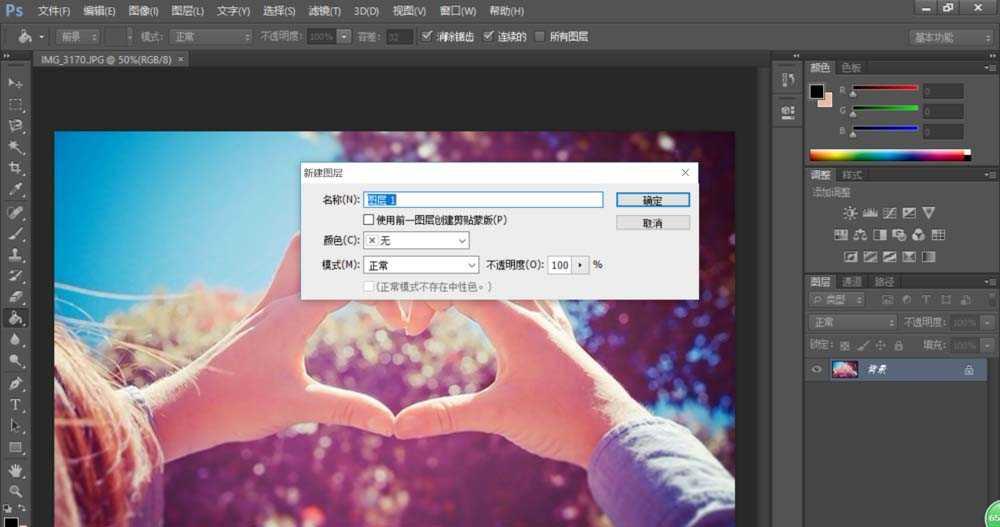1000x527 pixels.
Task: Add a Levels adjustment
Action: point(870,213)
